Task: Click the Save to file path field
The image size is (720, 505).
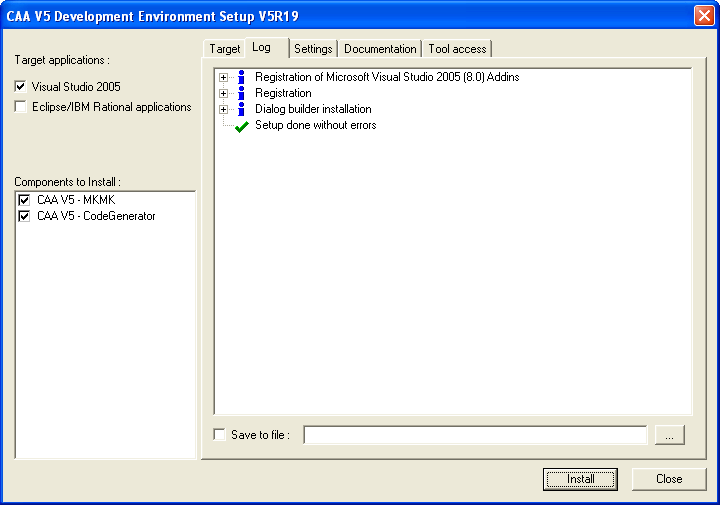Action: click(x=475, y=435)
